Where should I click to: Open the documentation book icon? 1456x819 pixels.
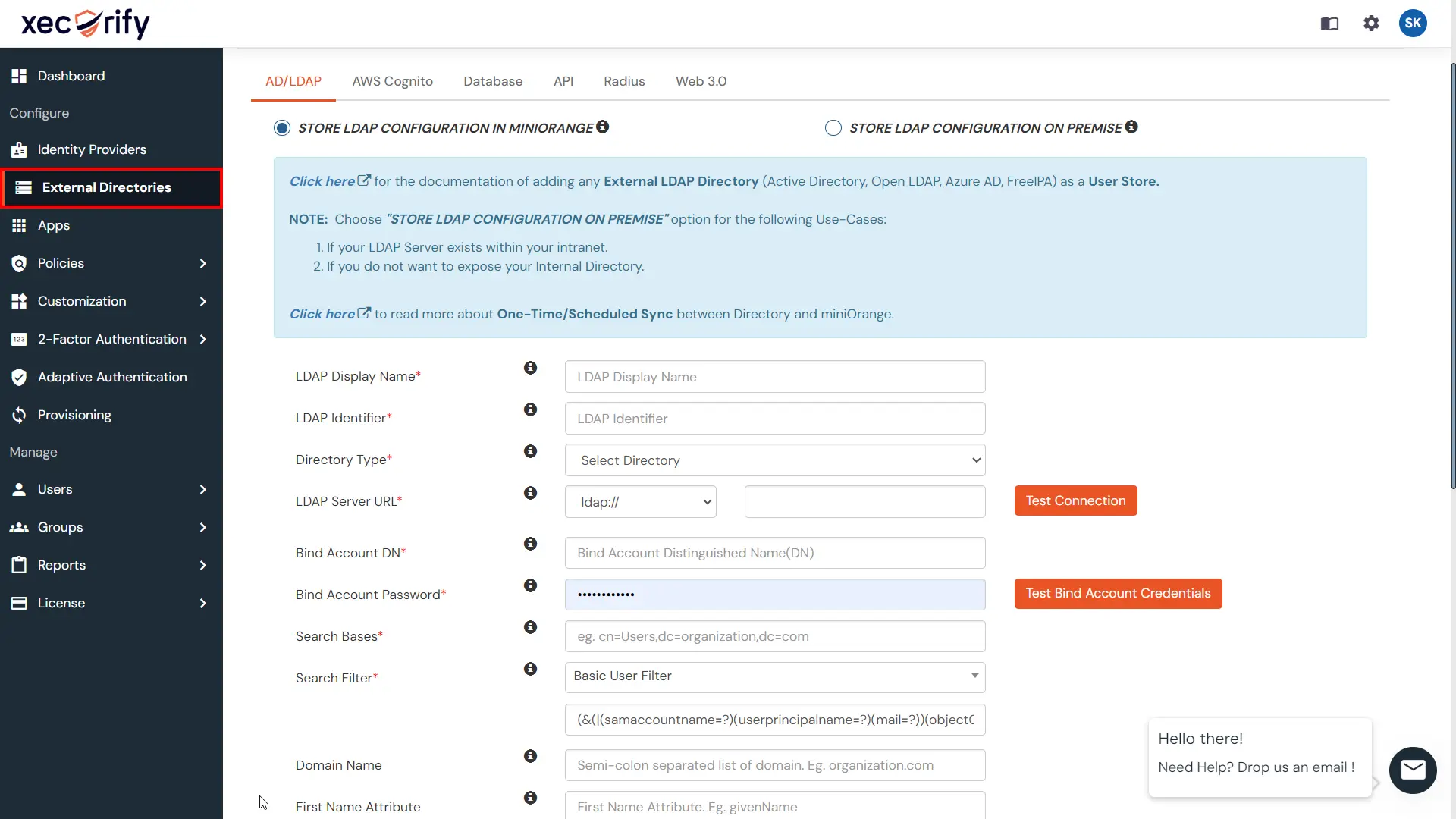coord(1329,24)
